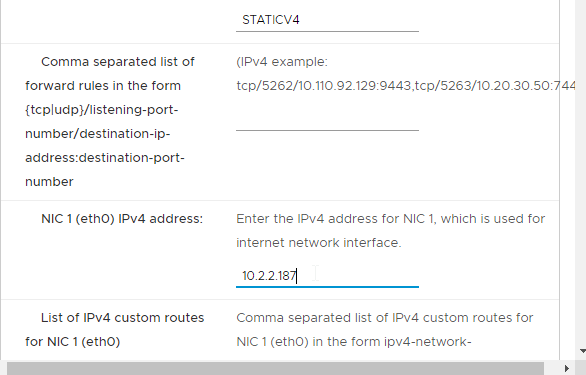Select the 'NIC 1 (eth0) IPv4 address:' label
The image size is (586, 375).
[122, 219]
